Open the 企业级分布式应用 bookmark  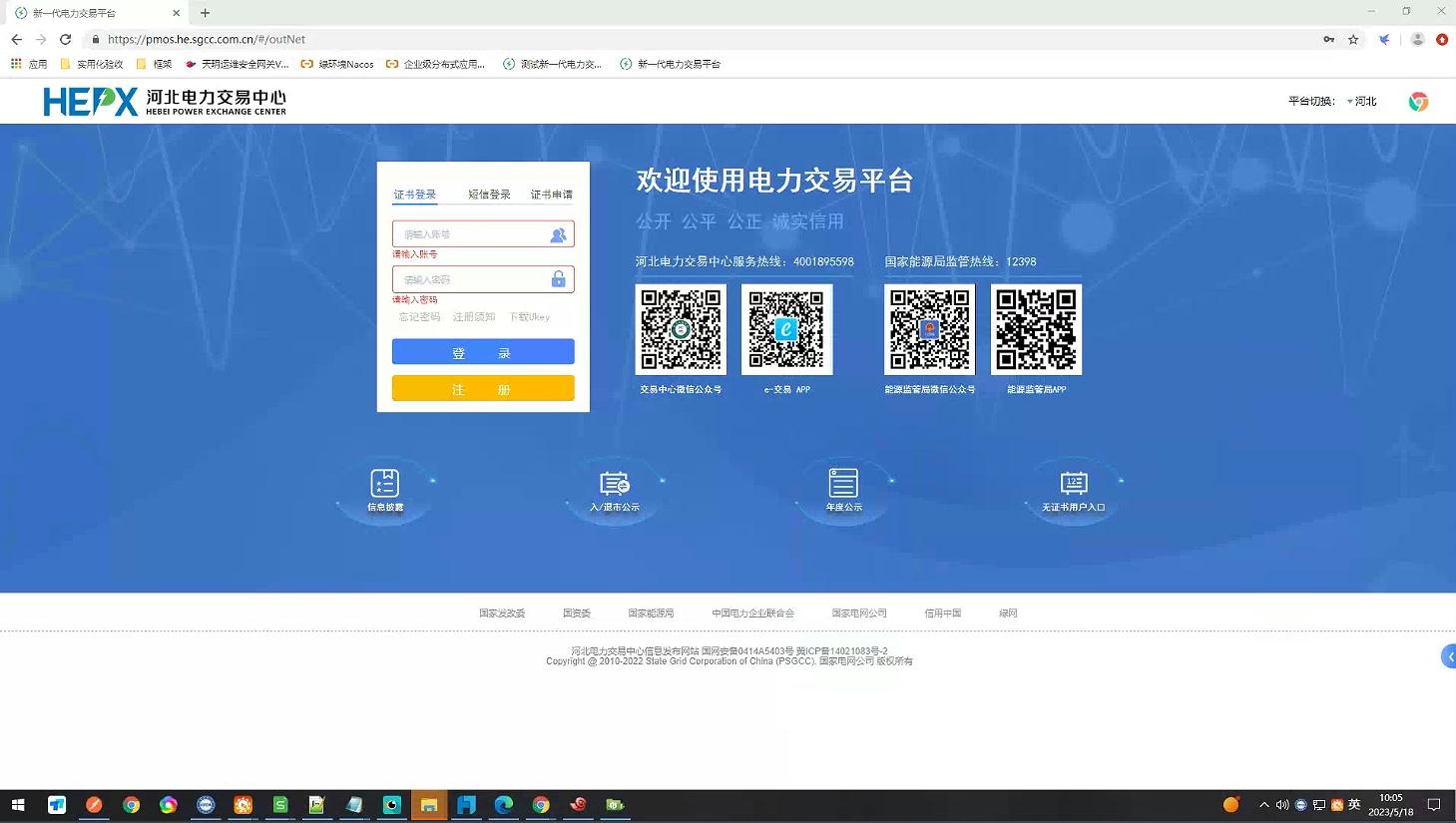pyautogui.click(x=435, y=64)
